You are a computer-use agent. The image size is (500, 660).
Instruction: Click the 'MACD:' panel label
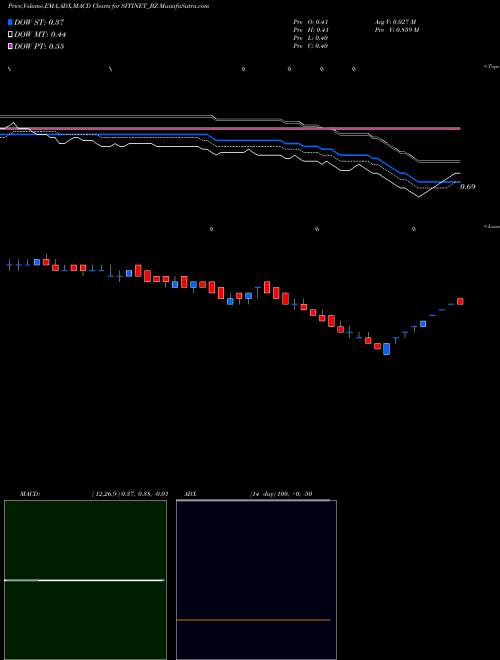[30, 494]
